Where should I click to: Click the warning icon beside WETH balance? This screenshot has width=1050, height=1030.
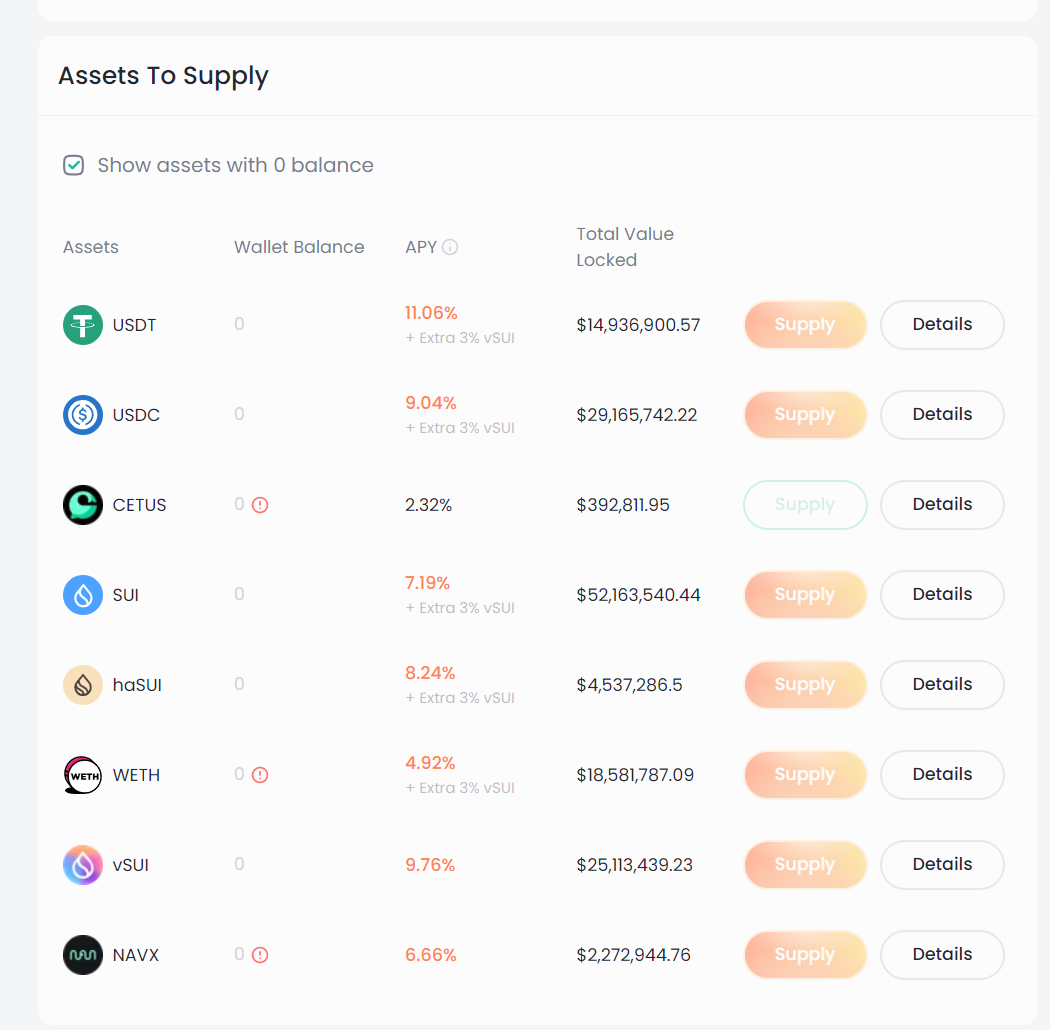[260, 775]
